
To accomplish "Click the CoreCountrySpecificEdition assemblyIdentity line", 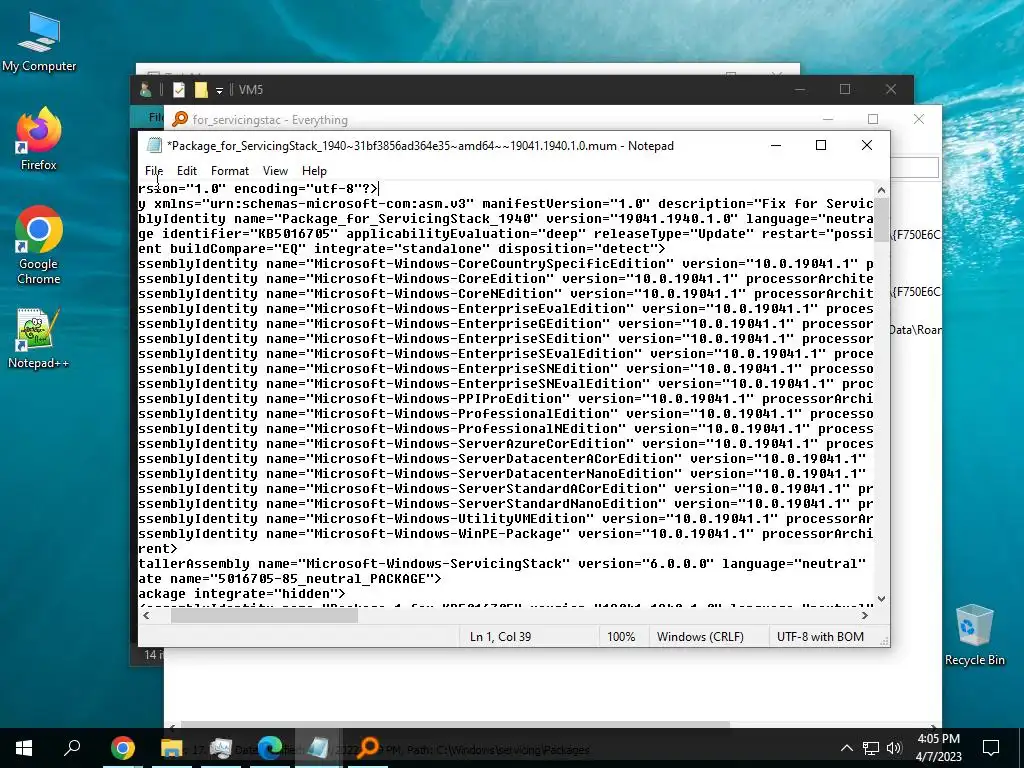I will (505, 264).
